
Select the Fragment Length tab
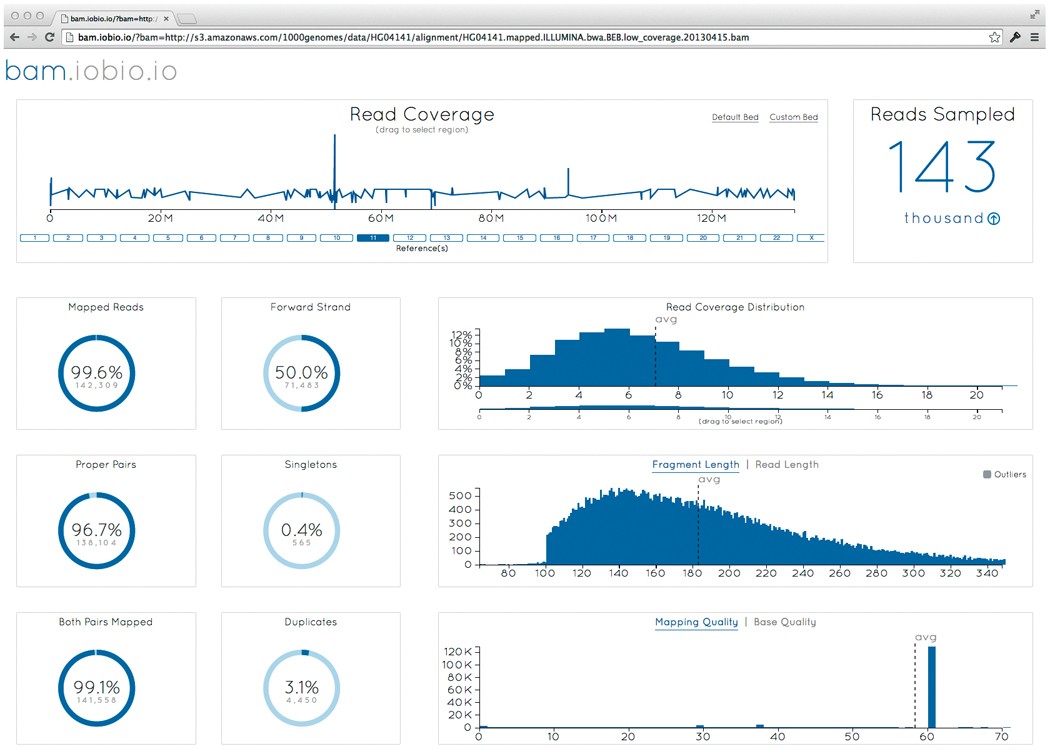(x=695, y=464)
